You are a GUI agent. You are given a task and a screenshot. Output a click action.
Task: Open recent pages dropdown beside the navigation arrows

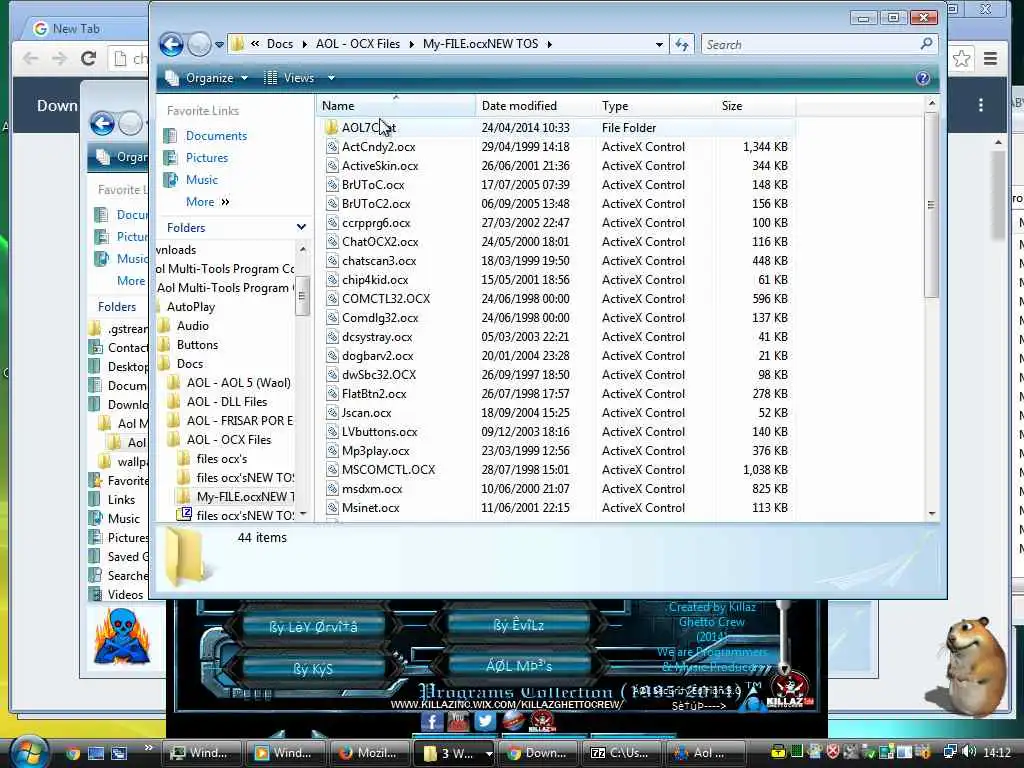219,44
